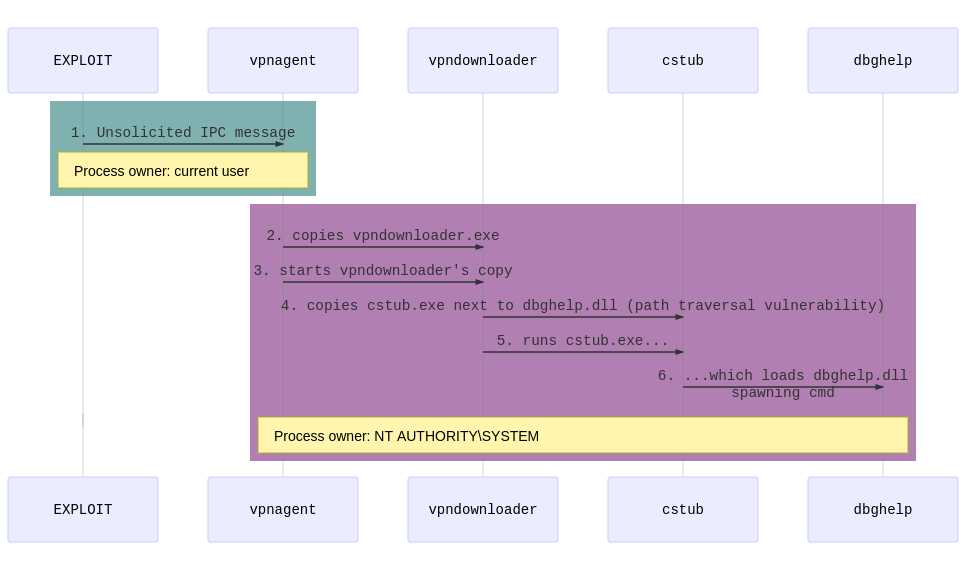Click the path traversal vulnerability message text
This screenshot has width=966, height=576.
[x=583, y=306]
